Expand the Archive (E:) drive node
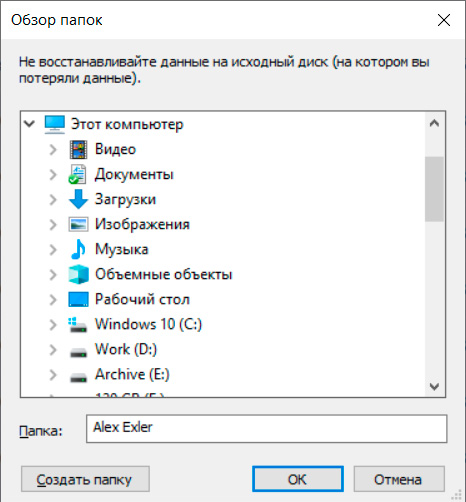Screen dimensions: 466x502 coord(53,375)
